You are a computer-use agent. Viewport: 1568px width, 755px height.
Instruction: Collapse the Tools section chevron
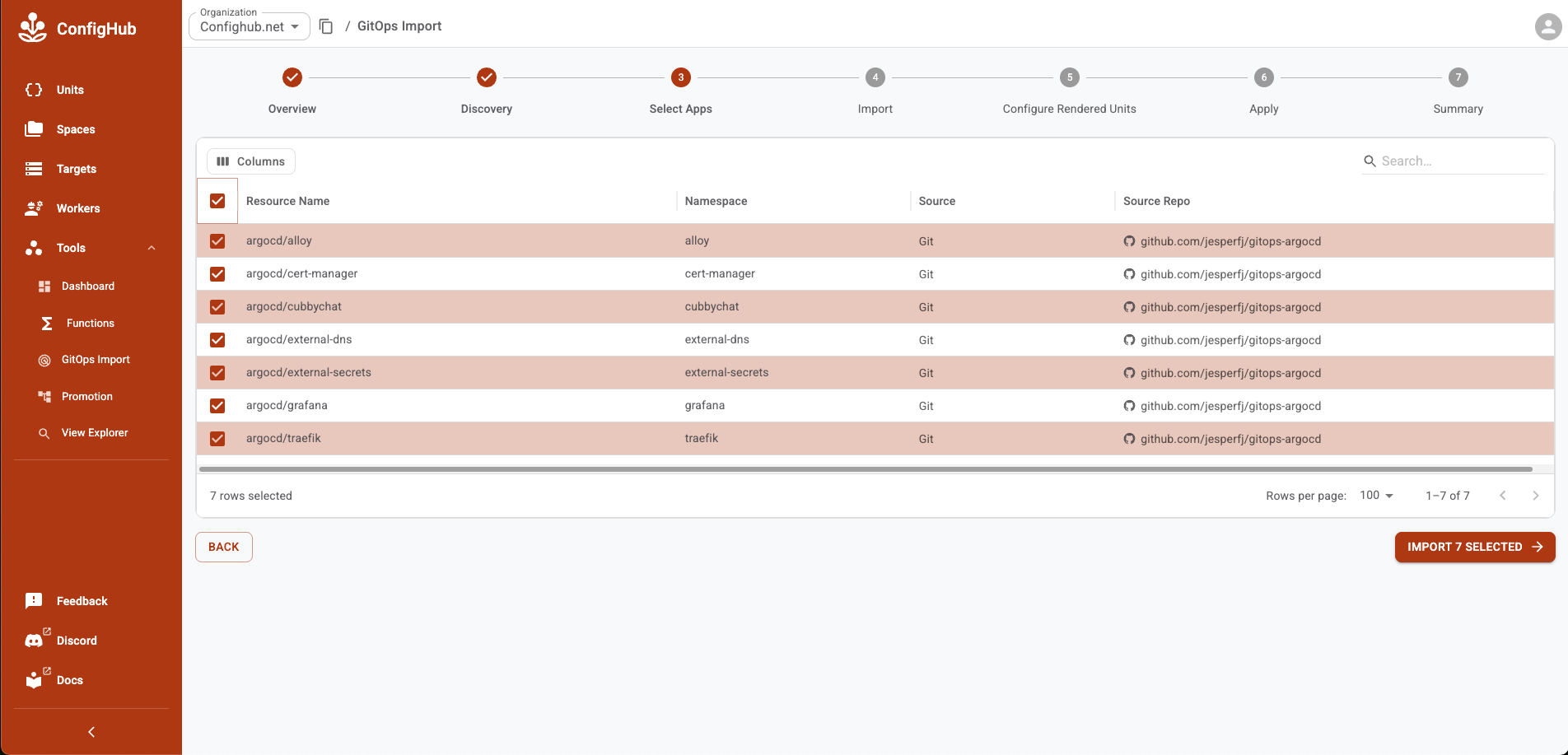click(x=152, y=248)
